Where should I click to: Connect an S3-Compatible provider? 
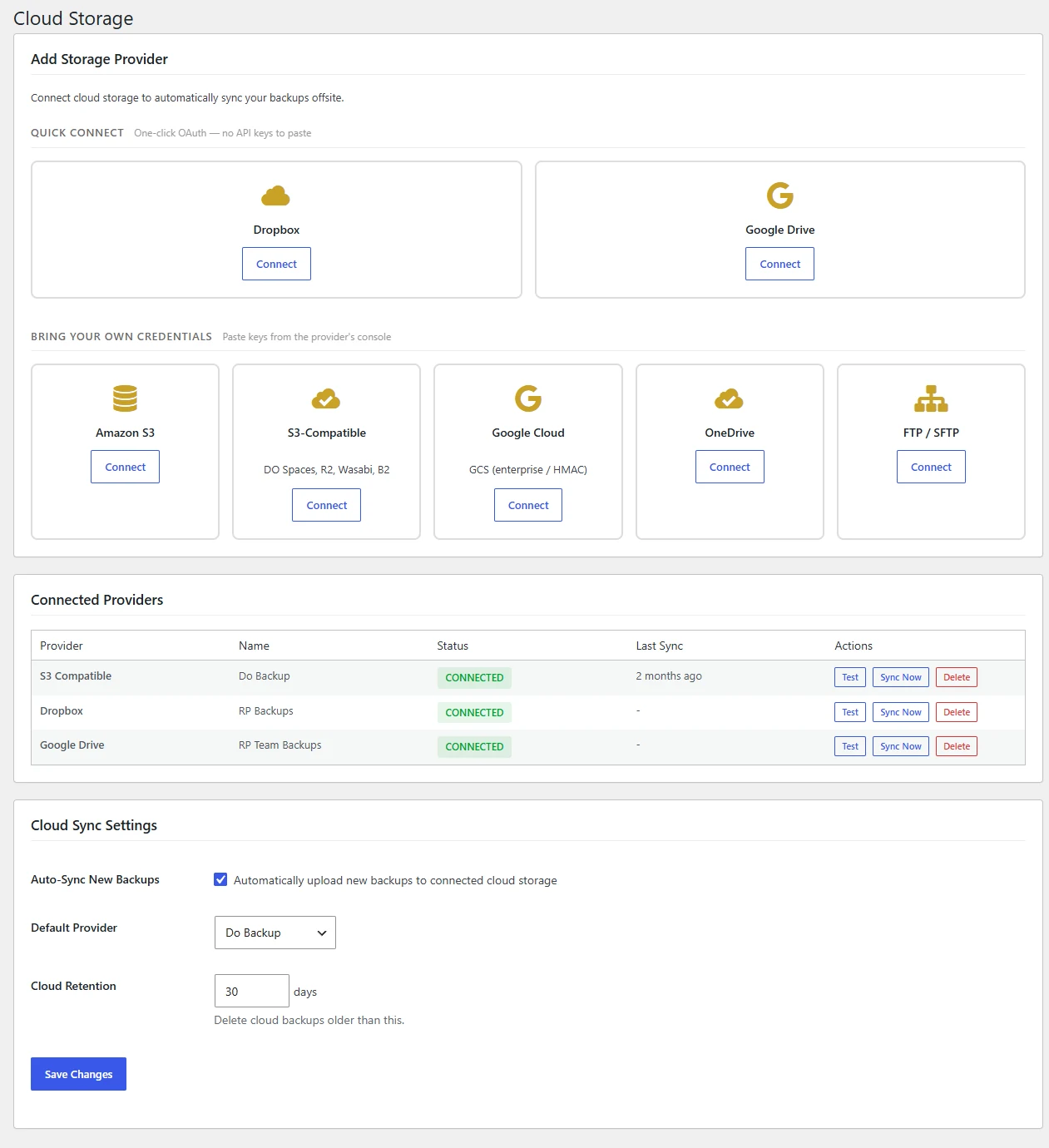326,505
